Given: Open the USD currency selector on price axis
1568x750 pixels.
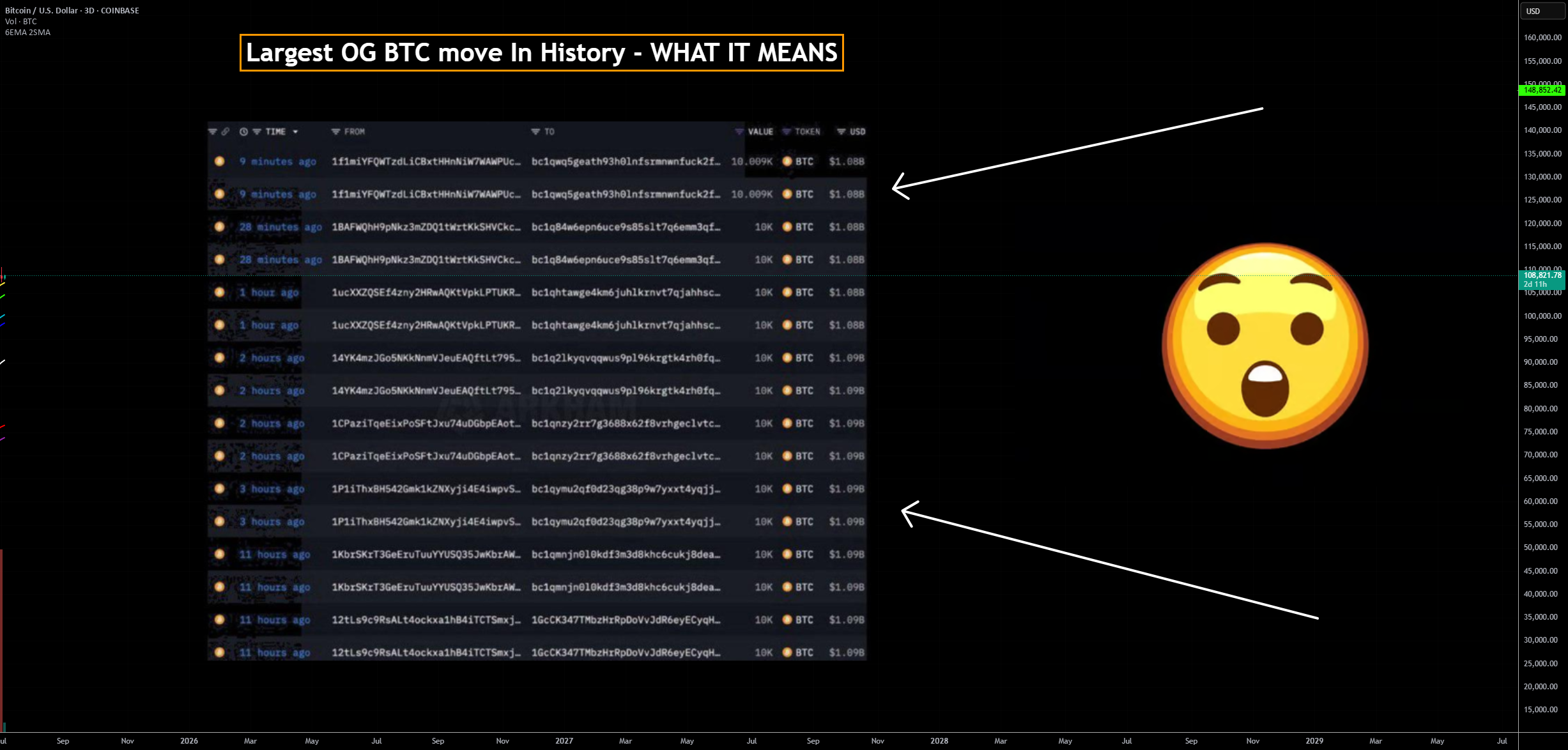Looking at the screenshot, I should (x=1542, y=11).
